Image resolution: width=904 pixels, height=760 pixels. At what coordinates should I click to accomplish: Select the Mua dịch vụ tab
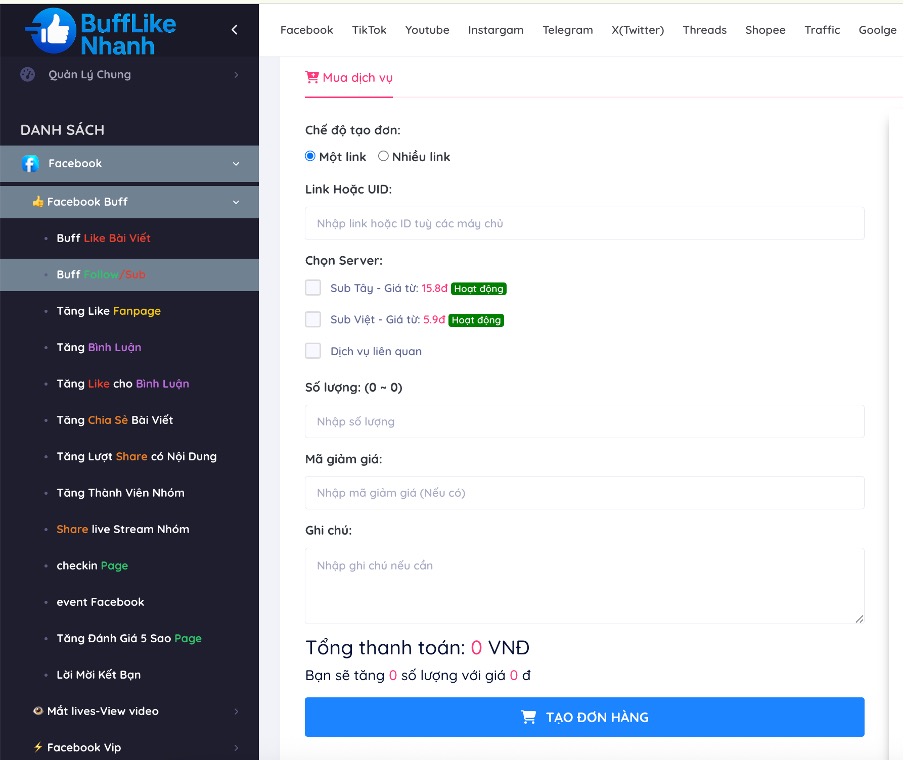349,78
